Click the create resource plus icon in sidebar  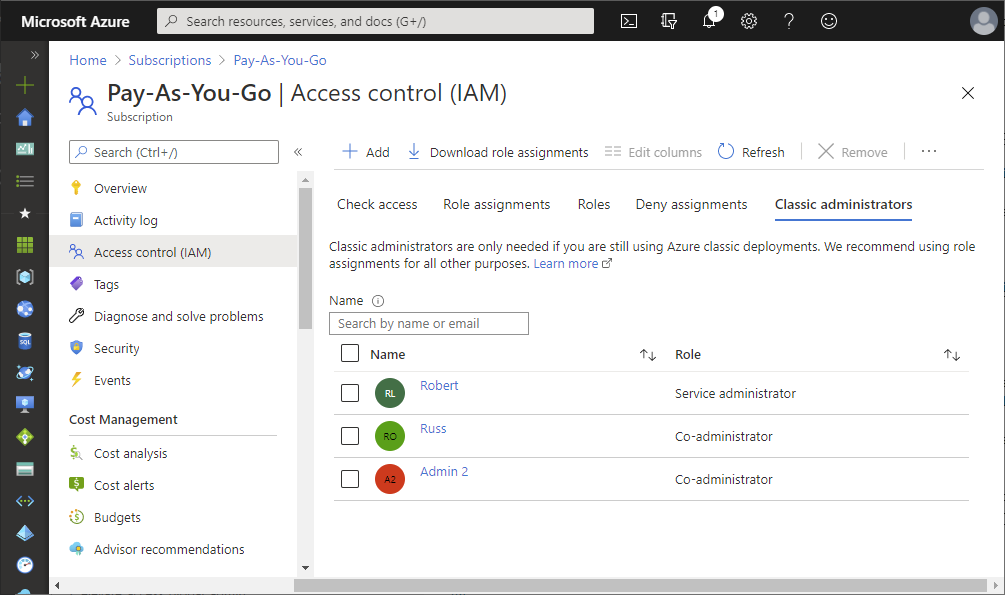[x=25, y=86]
